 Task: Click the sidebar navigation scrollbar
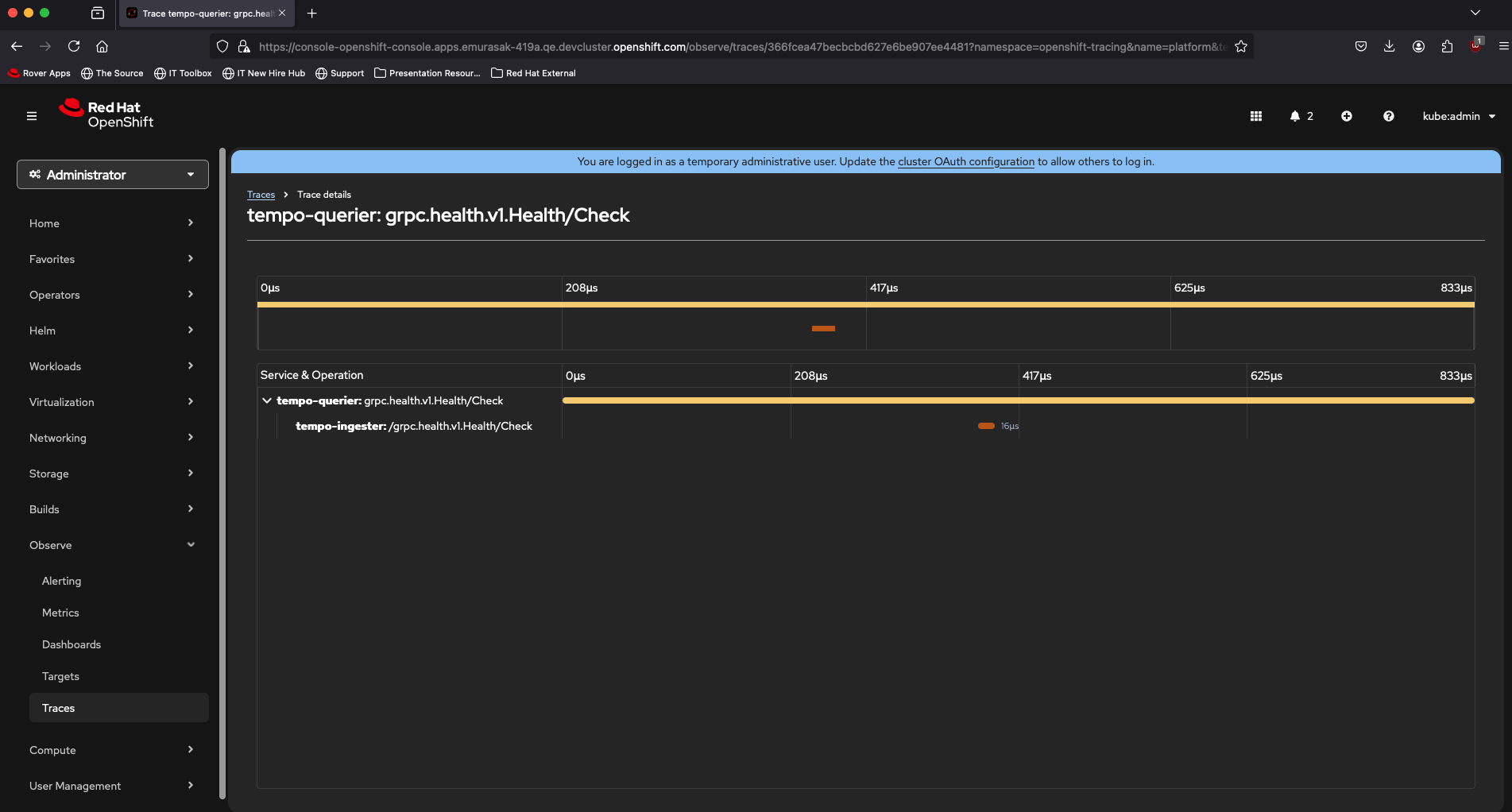click(222, 473)
